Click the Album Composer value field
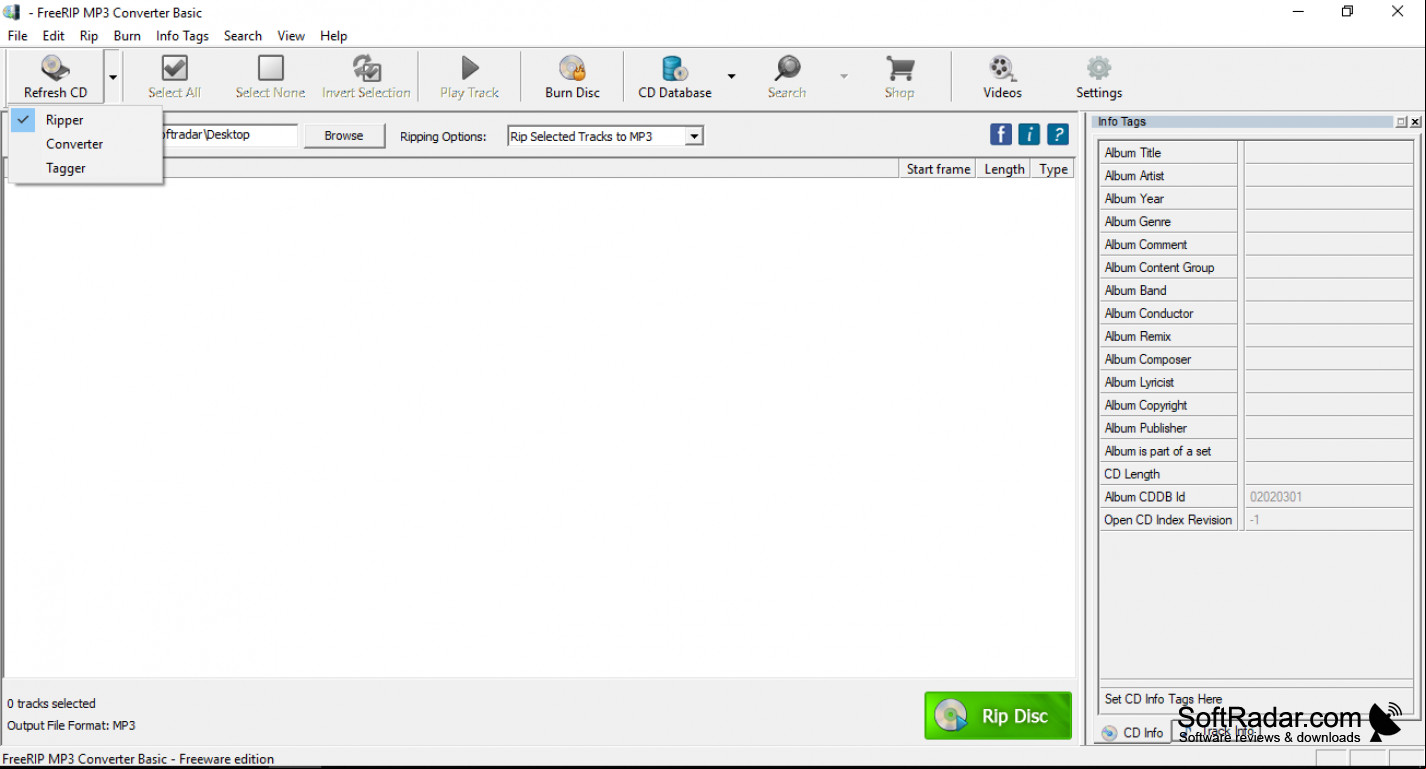The height and width of the screenshot is (769, 1426). [x=1329, y=360]
